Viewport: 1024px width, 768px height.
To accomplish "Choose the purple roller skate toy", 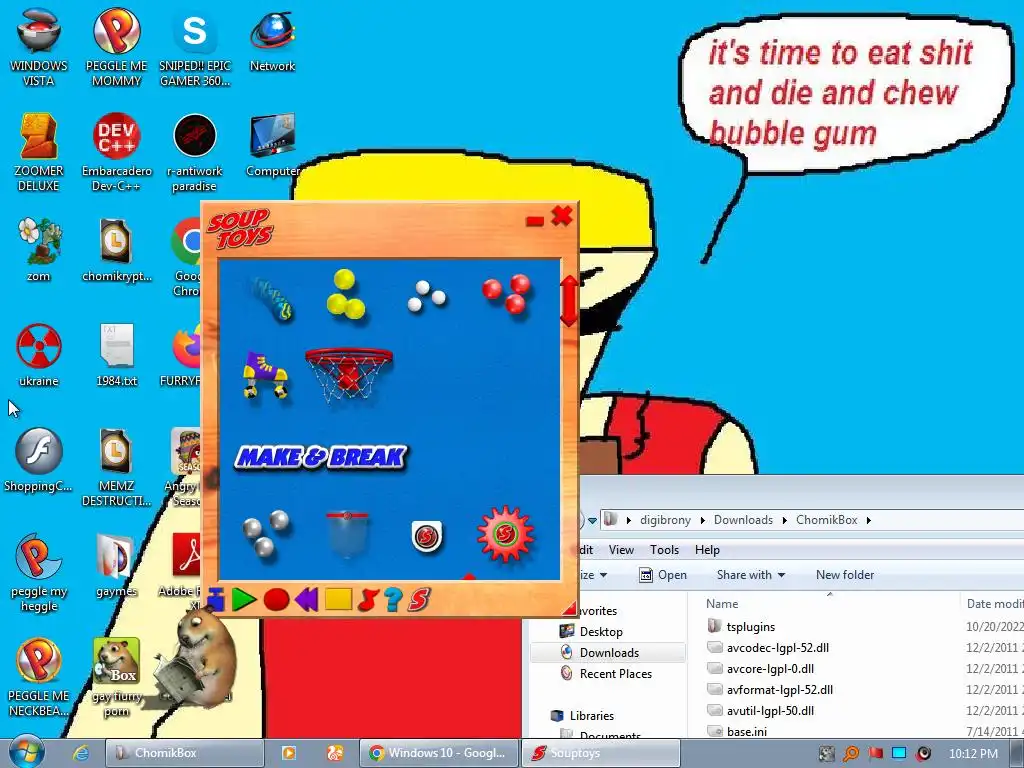I will click(265, 374).
